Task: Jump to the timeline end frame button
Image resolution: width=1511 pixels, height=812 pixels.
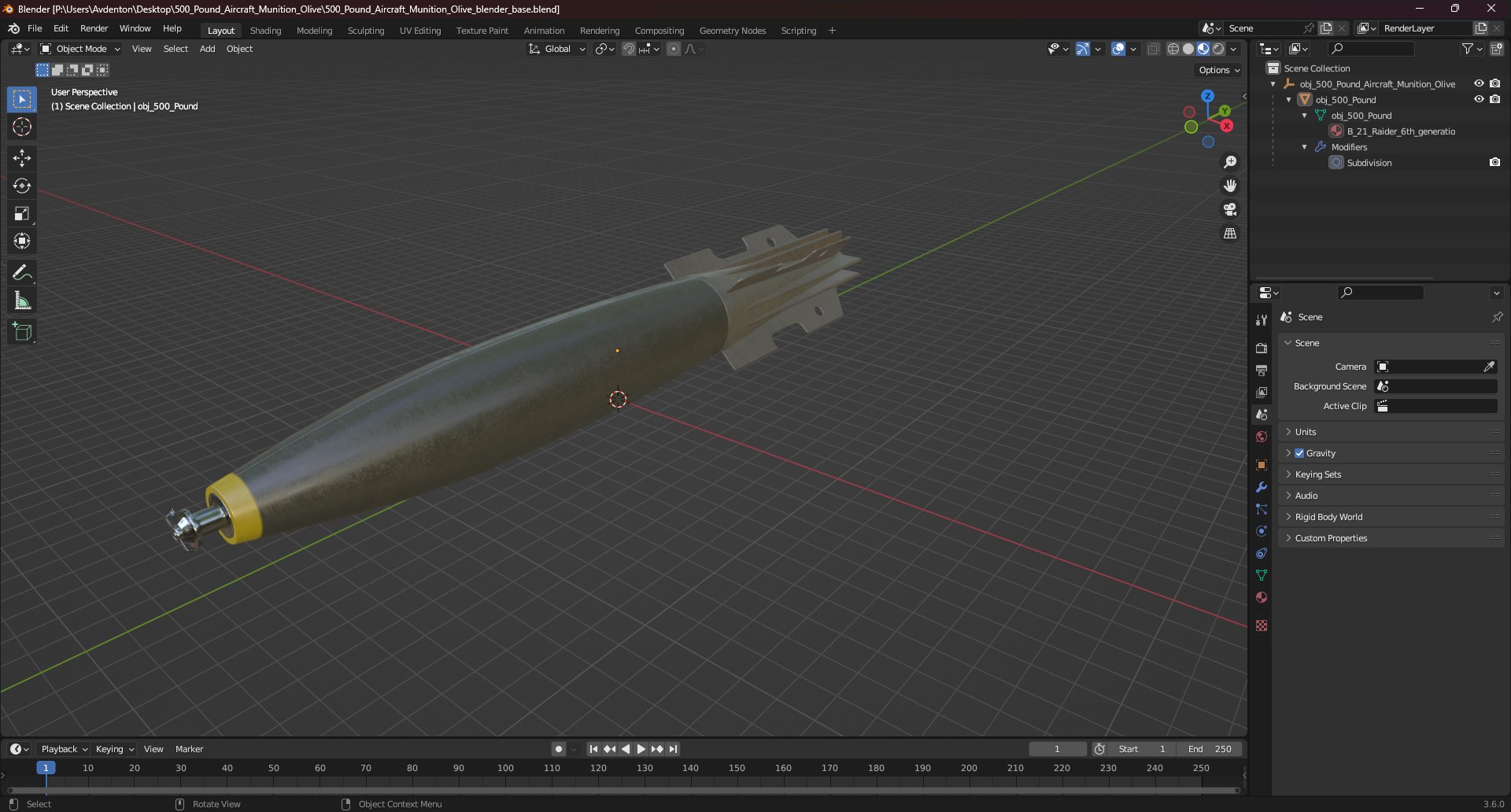Action: 673,749
